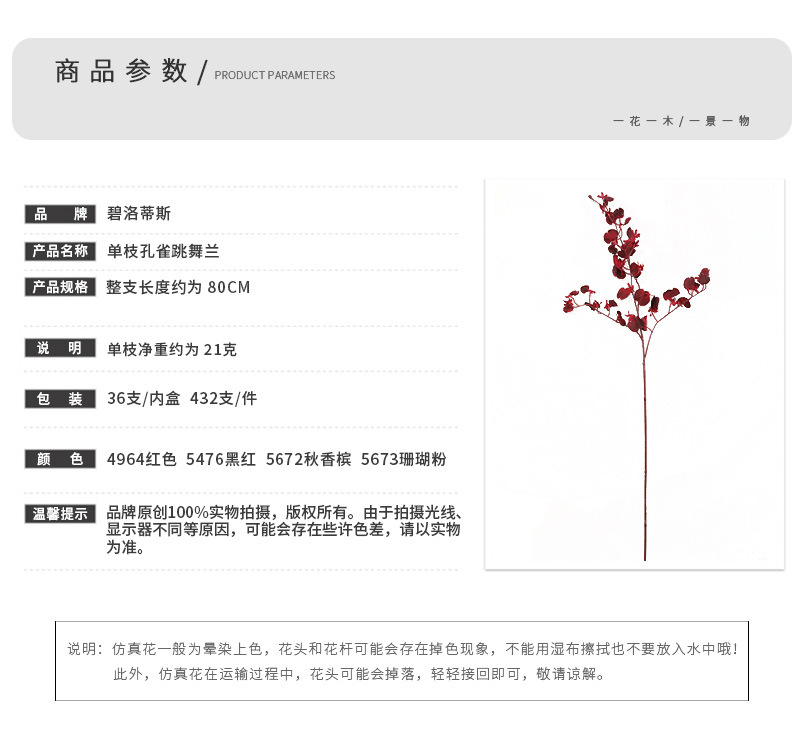This screenshot has height=731, width=800.
Task: Select product name 单枝孔雀跳舞兰
Action: 163,251
